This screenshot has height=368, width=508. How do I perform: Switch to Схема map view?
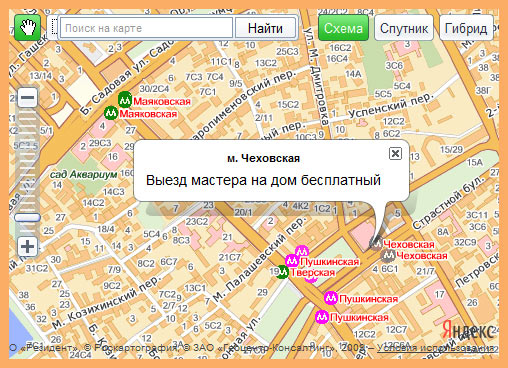coord(343,28)
